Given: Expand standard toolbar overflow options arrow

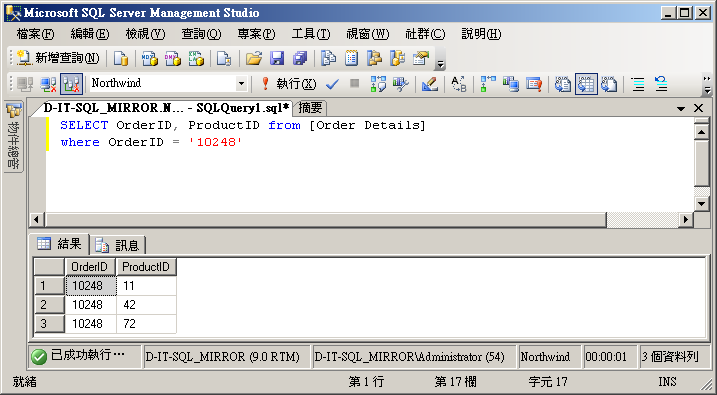Looking at the screenshot, I should tap(440, 64).
